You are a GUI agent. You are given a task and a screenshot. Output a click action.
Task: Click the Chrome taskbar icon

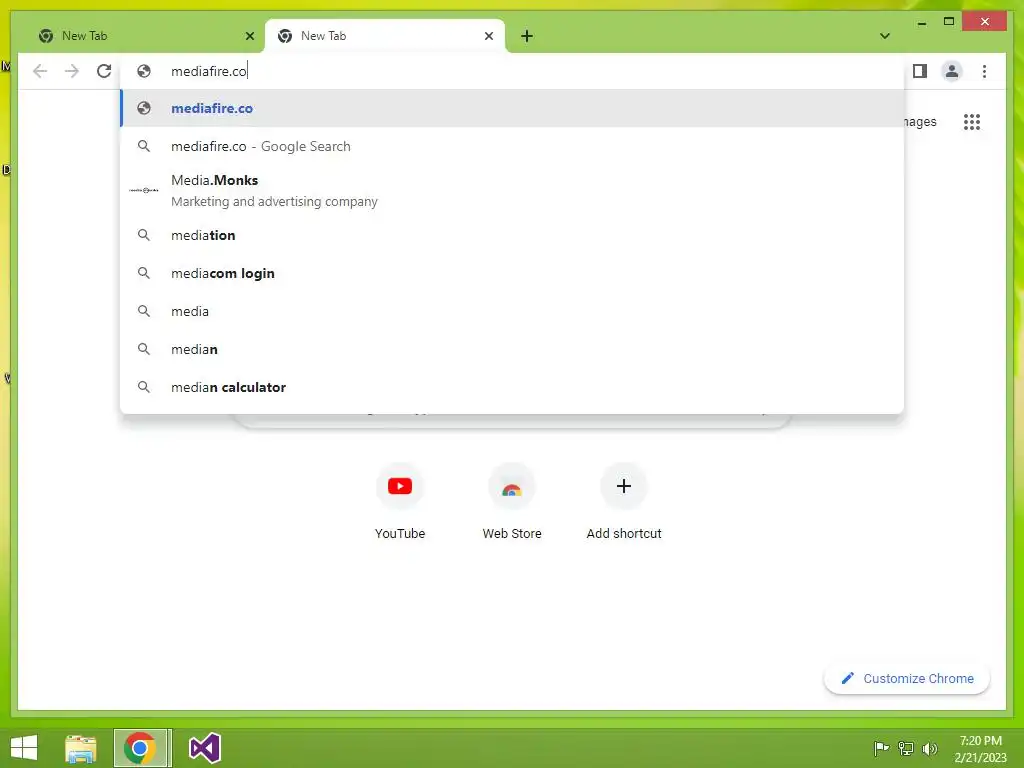pyautogui.click(x=140, y=748)
